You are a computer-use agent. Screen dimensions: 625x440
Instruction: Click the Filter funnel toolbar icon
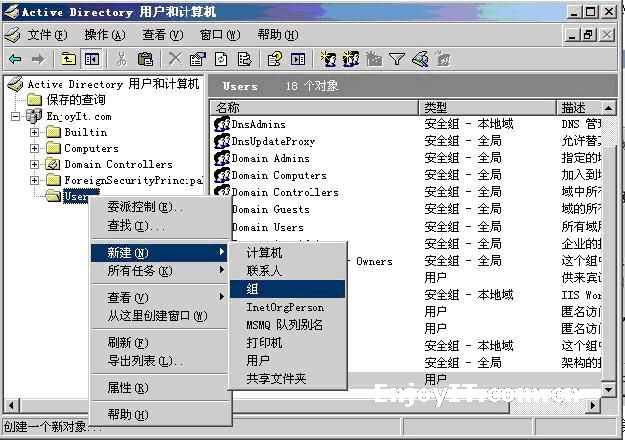[397, 59]
